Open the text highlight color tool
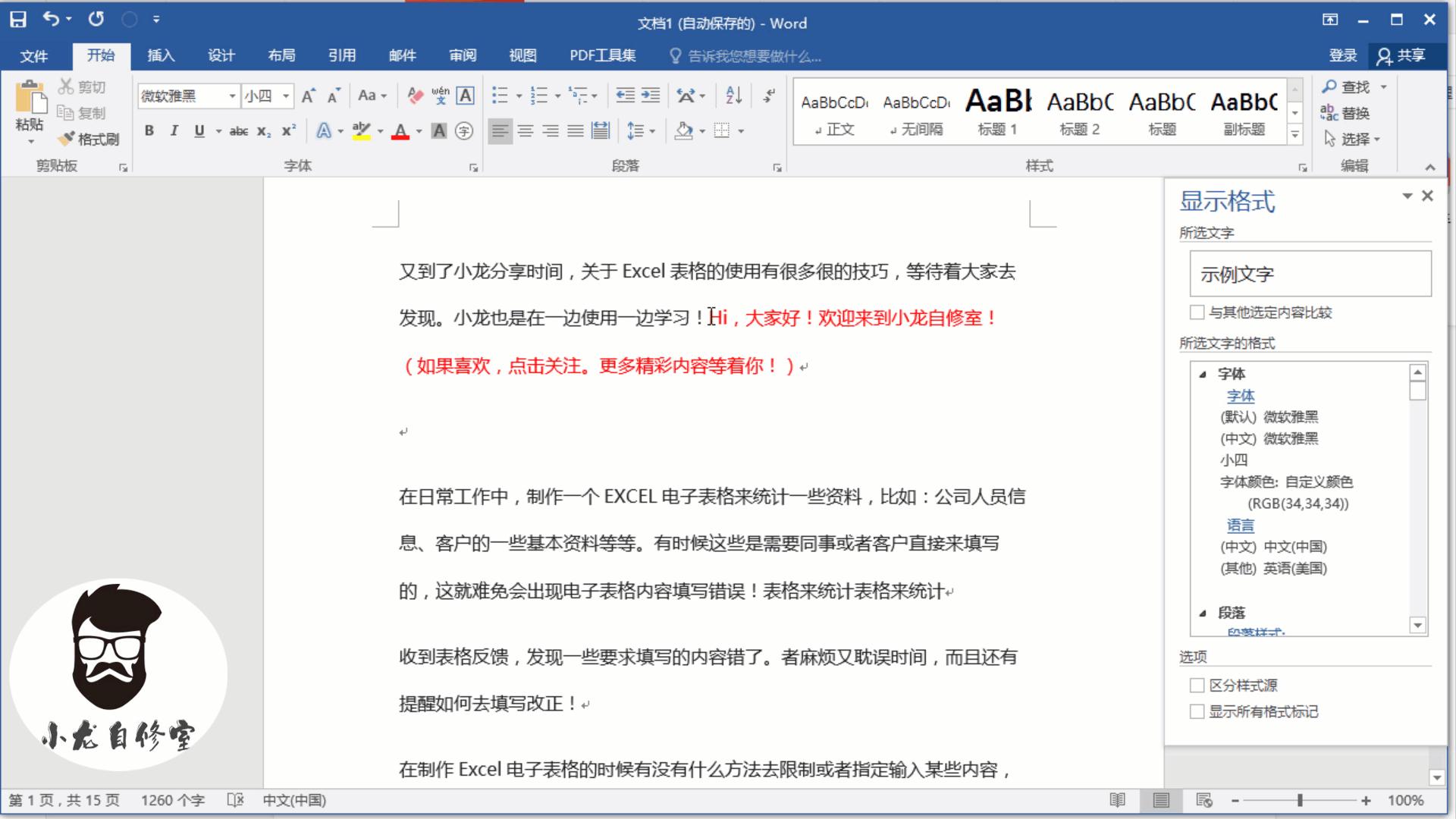Screen dimensions: 1456x819 pyautogui.click(x=362, y=130)
